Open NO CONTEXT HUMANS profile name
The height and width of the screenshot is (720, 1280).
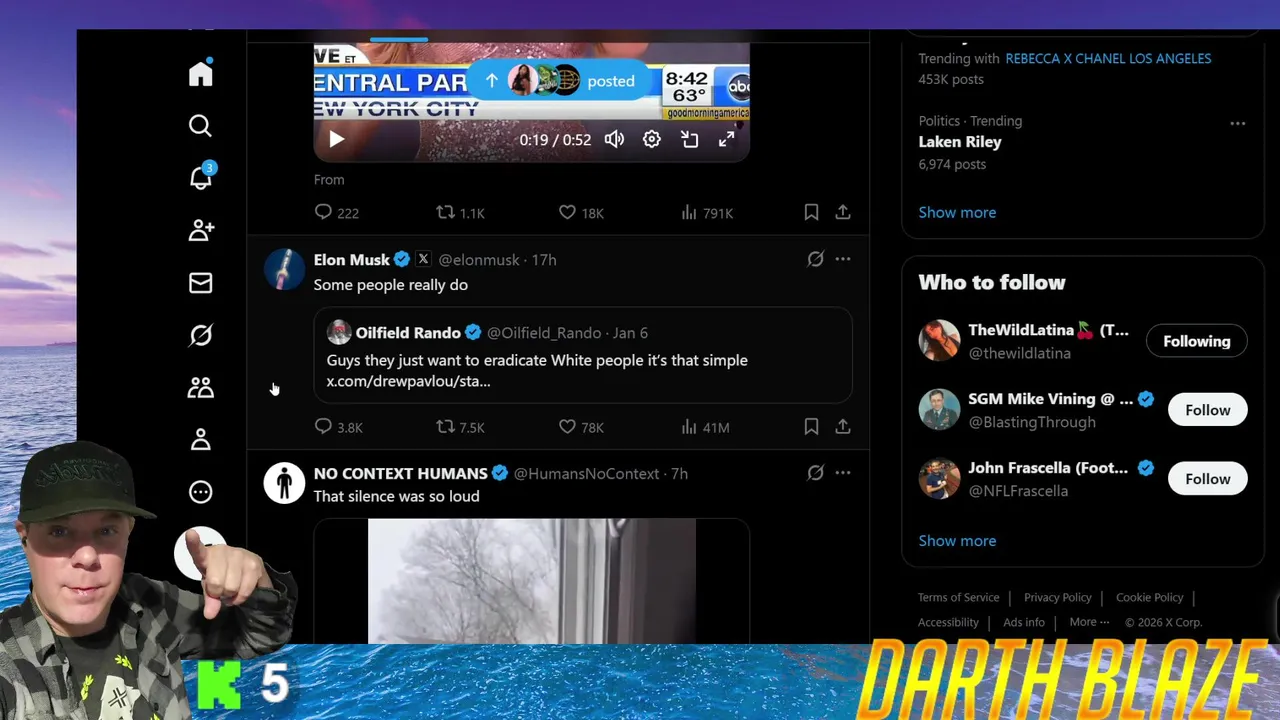(401, 473)
